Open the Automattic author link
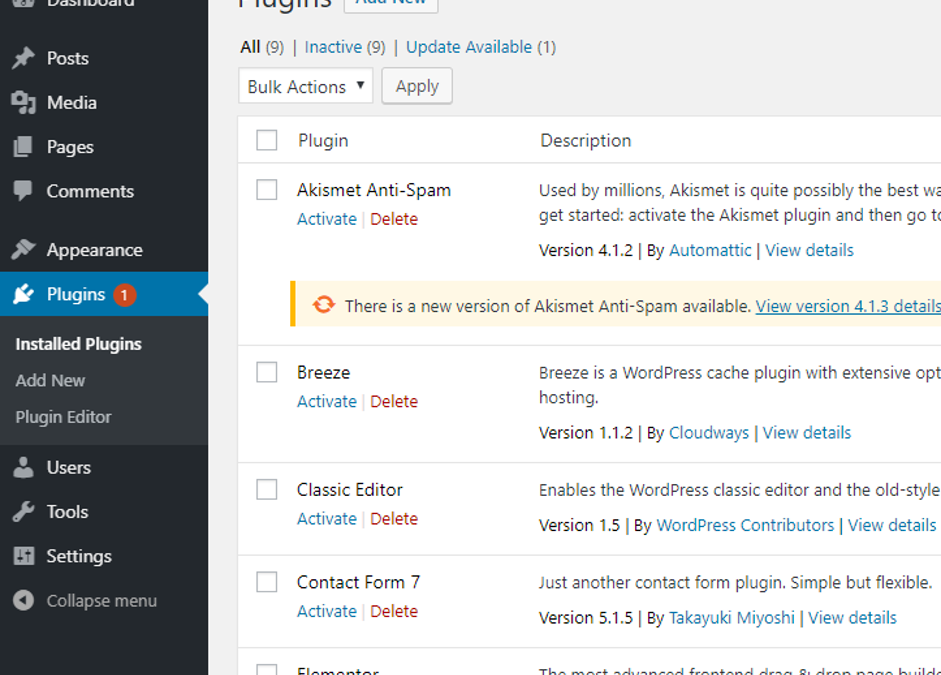Image resolution: width=941 pixels, height=675 pixels. coord(710,250)
